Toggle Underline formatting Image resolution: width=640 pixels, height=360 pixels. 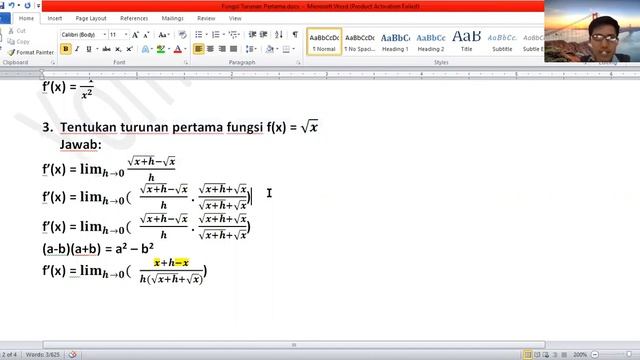[x=89, y=49]
